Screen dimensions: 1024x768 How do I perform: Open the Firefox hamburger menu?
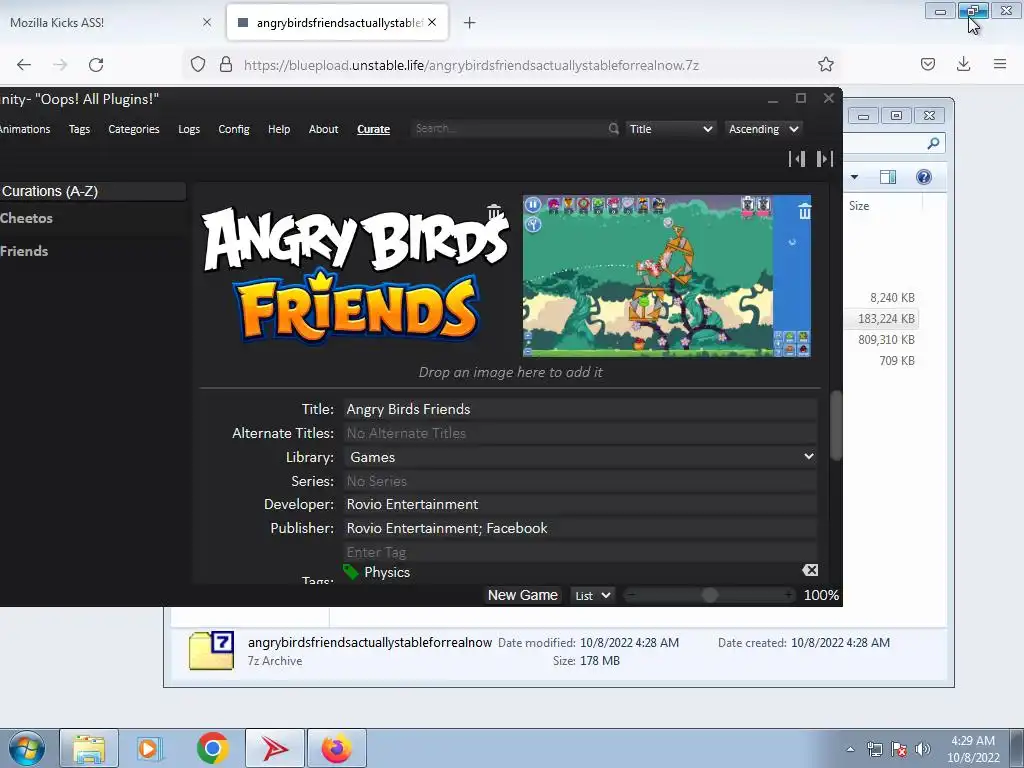[x=1000, y=64]
